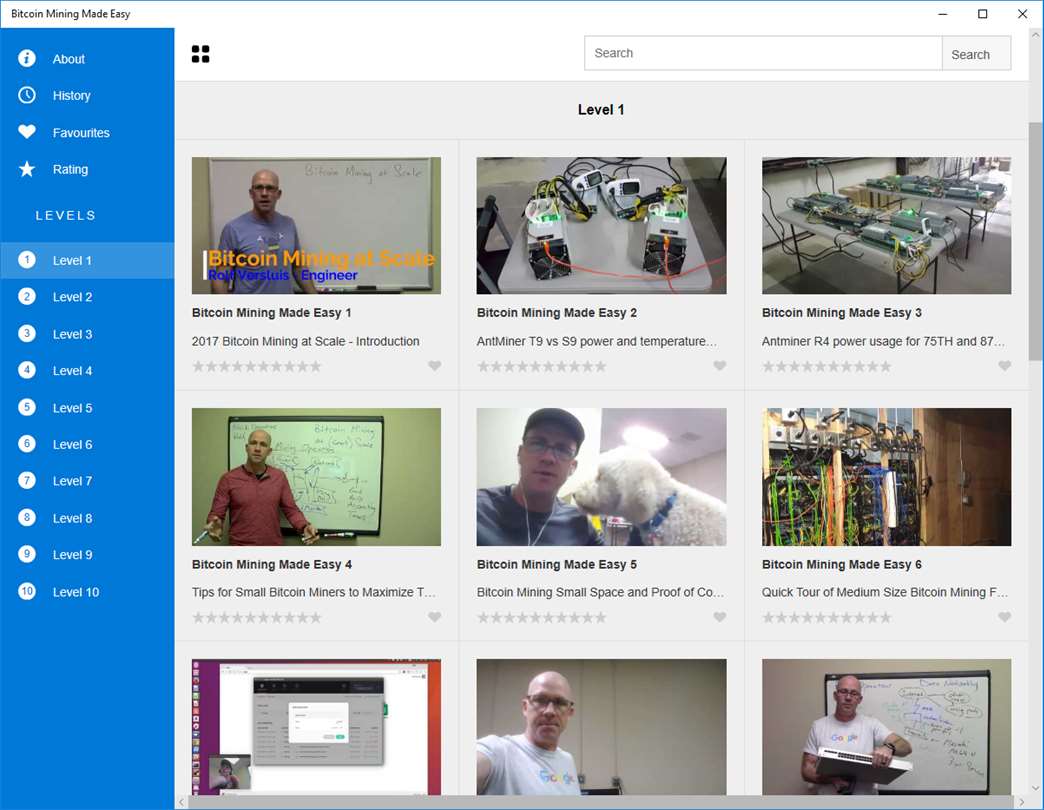Viewport: 1044px width, 810px height.
Task: Favourite Bitcoin Mining Made Easy 2 heart
Action: click(x=719, y=365)
